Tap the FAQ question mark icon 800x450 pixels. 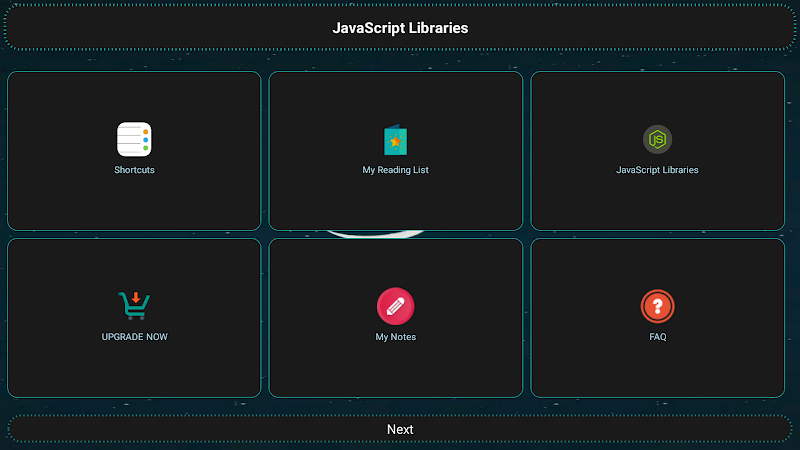point(658,306)
